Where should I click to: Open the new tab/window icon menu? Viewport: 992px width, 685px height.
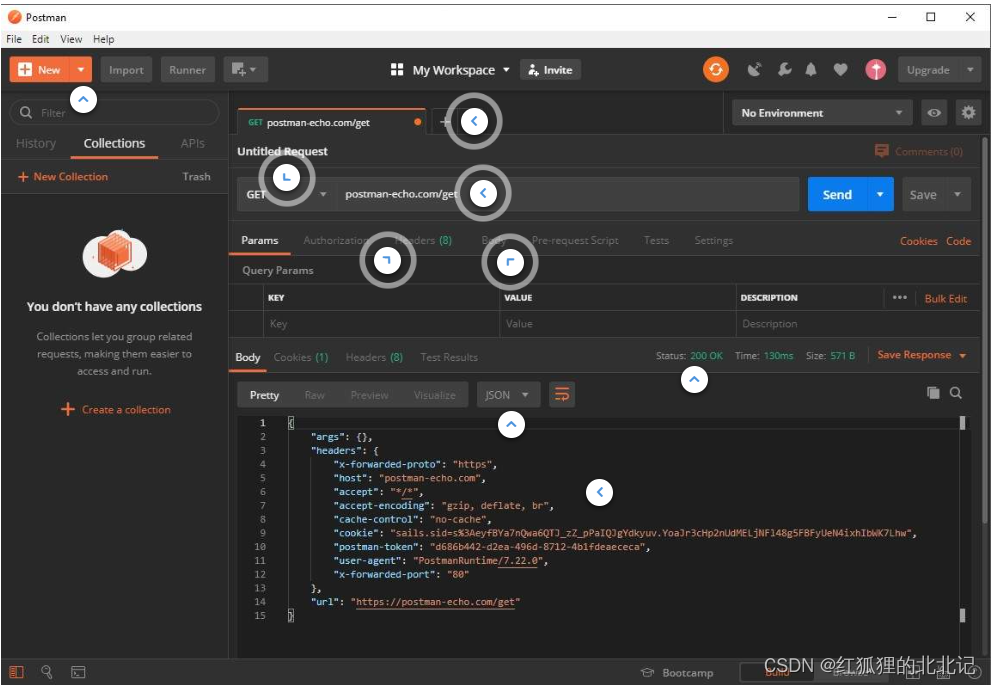(245, 70)
